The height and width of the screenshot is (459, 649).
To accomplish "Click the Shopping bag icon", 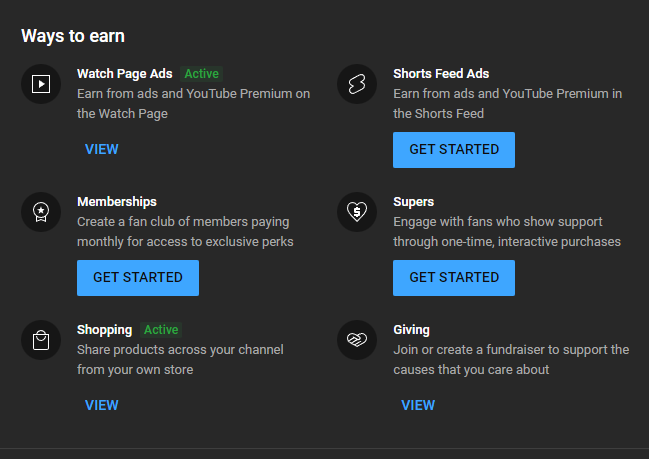I will point(41,340).
